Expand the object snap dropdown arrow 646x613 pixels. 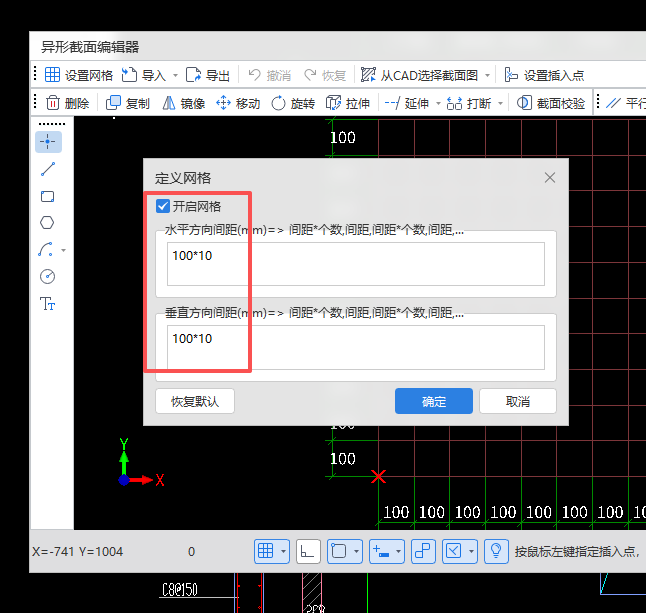click(356, 551)
